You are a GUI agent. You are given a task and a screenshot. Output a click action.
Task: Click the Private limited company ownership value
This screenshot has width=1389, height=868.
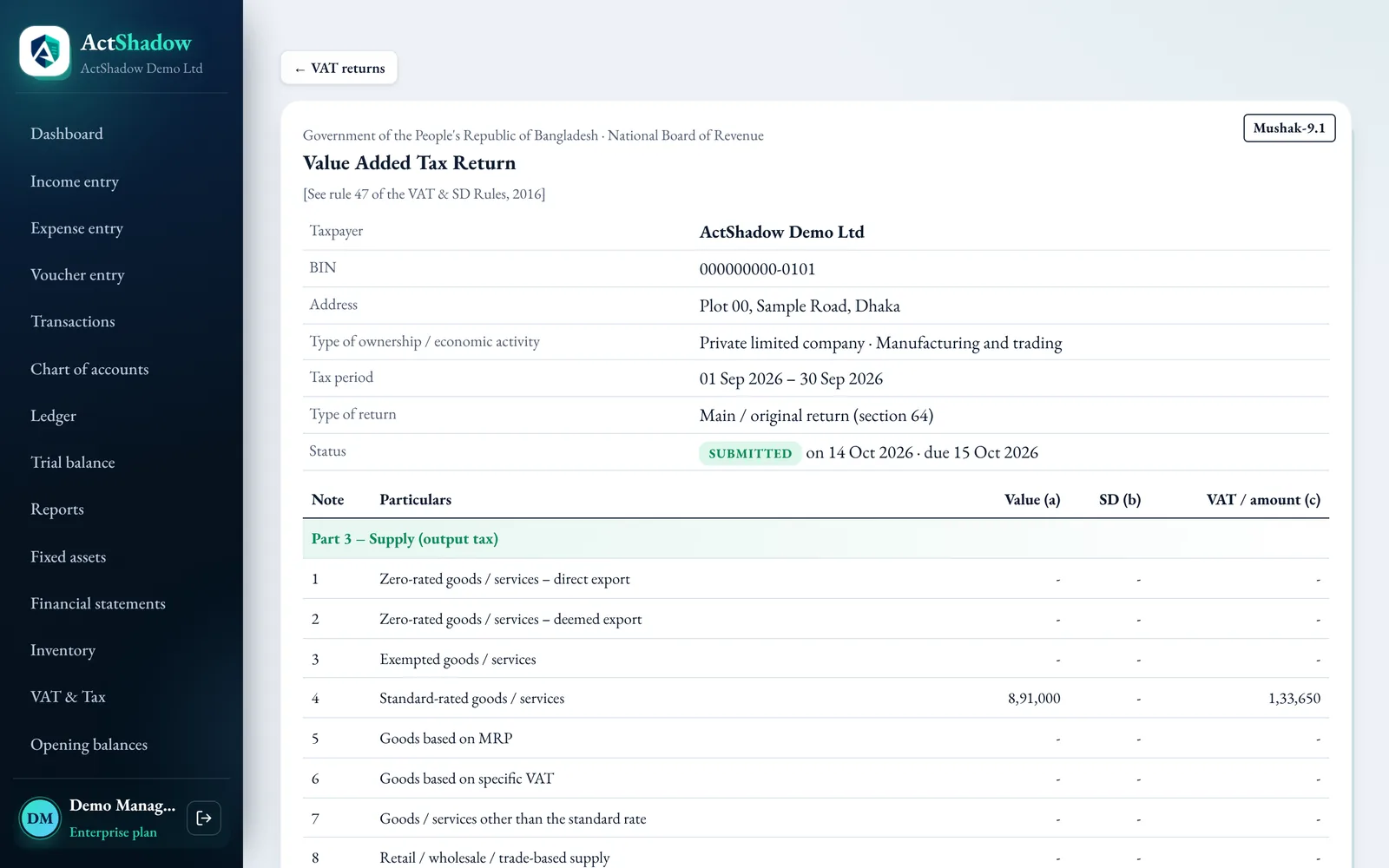(x=881, y=343)
